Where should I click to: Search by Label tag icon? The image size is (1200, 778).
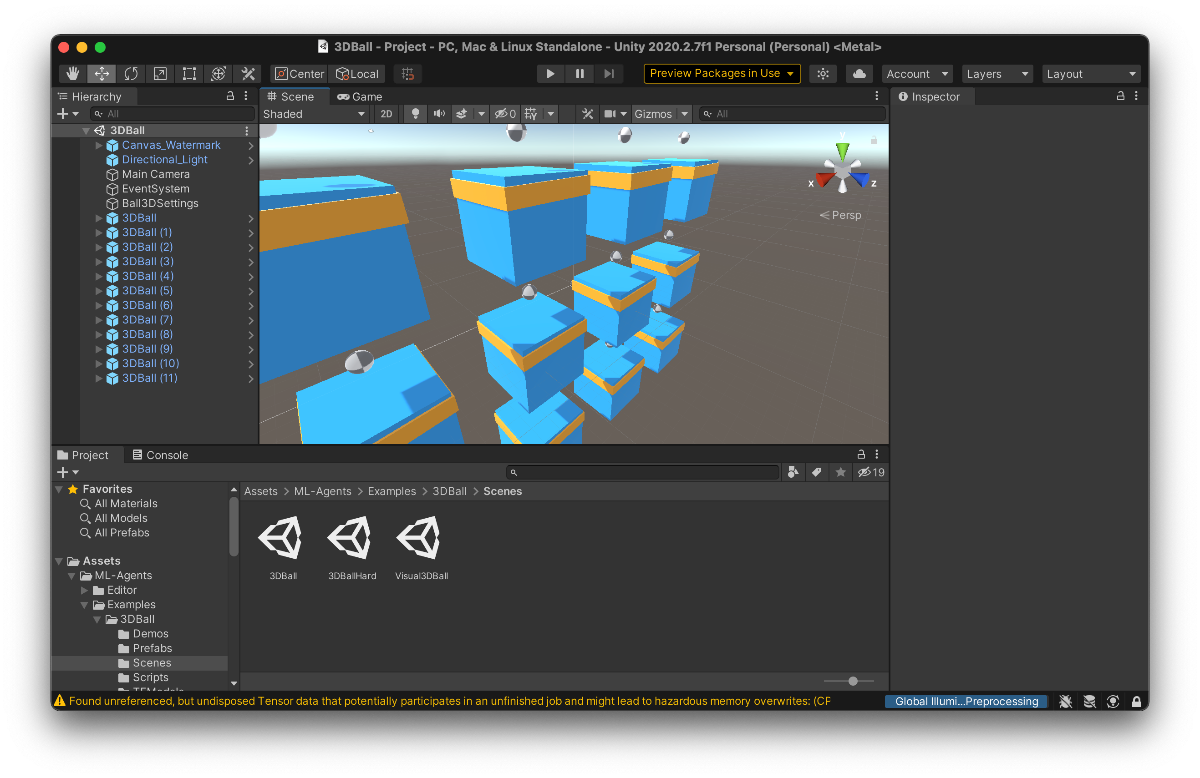(817, 472)
